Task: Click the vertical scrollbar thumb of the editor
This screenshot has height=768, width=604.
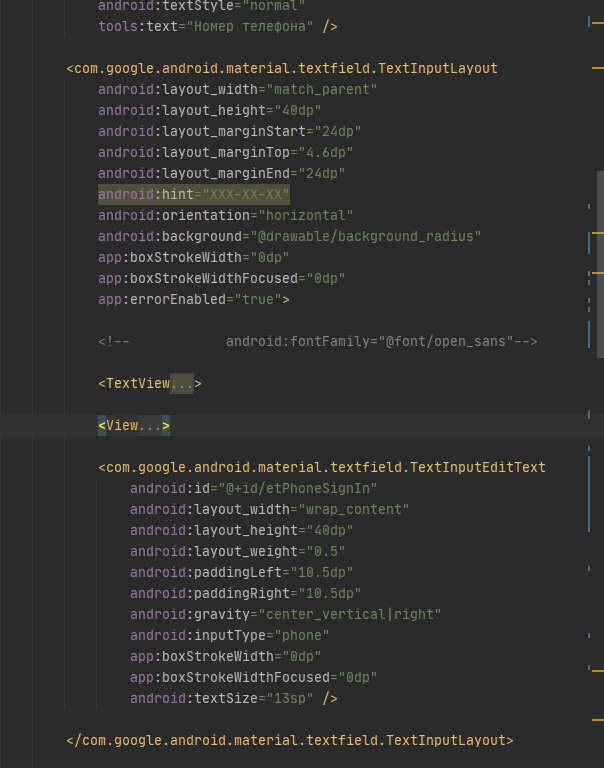Action: click(x=600, y=264)
